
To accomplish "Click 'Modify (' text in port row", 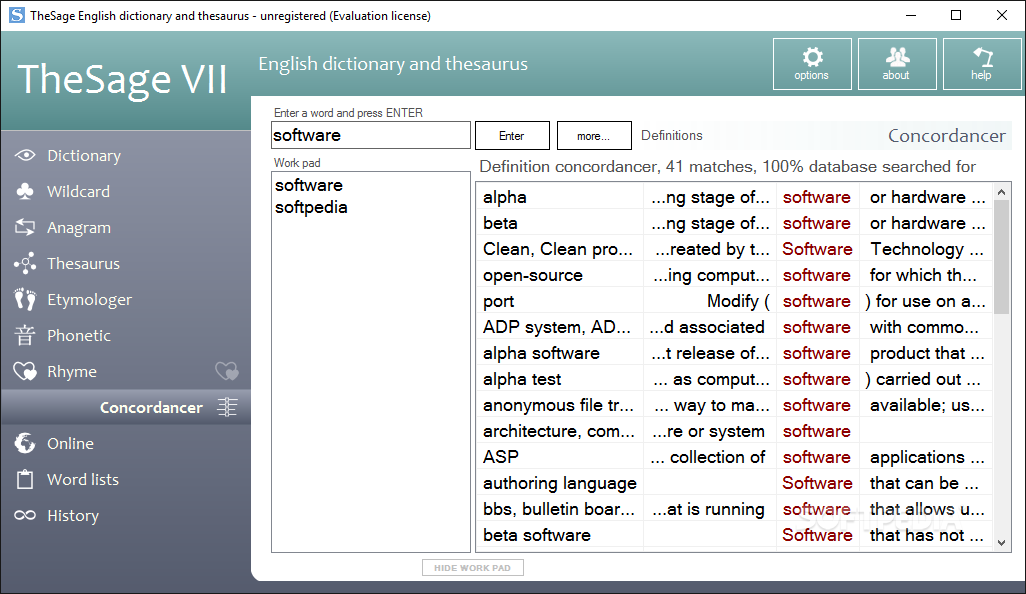I will [x=738, y=301].
